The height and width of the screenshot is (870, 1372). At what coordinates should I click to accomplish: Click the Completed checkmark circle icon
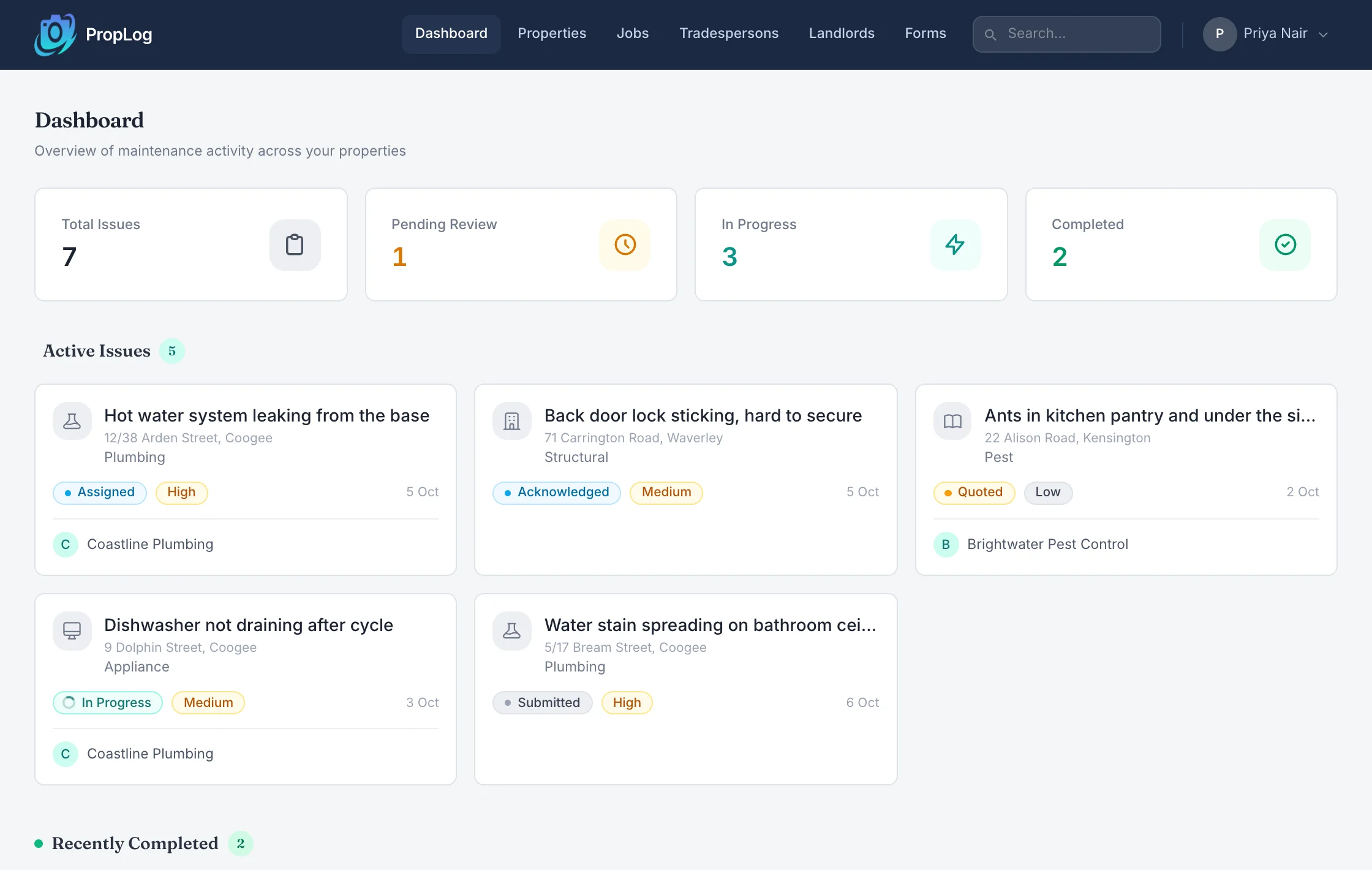[1285, 244]
